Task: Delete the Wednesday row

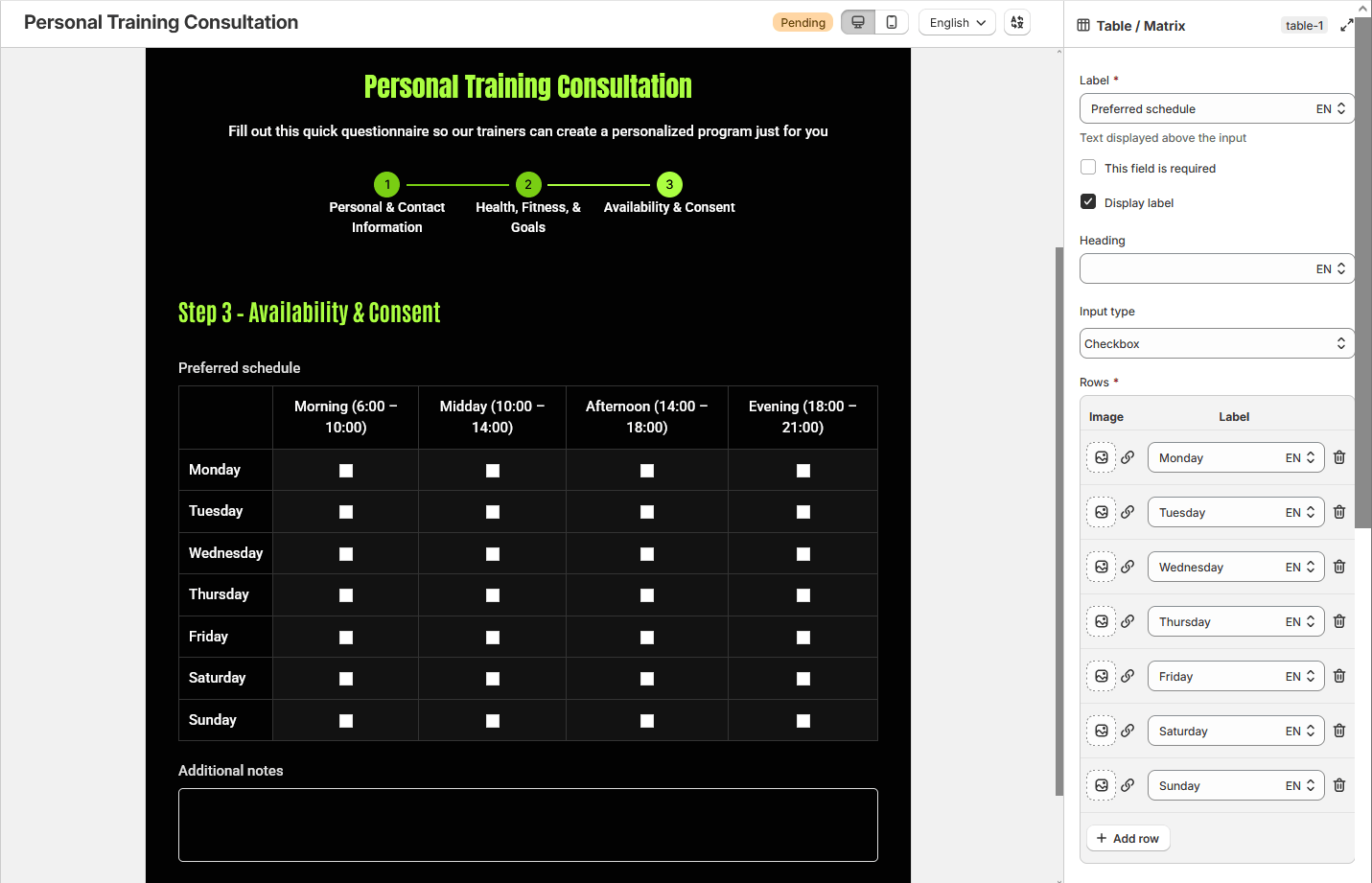Action: click(1339, 567)
